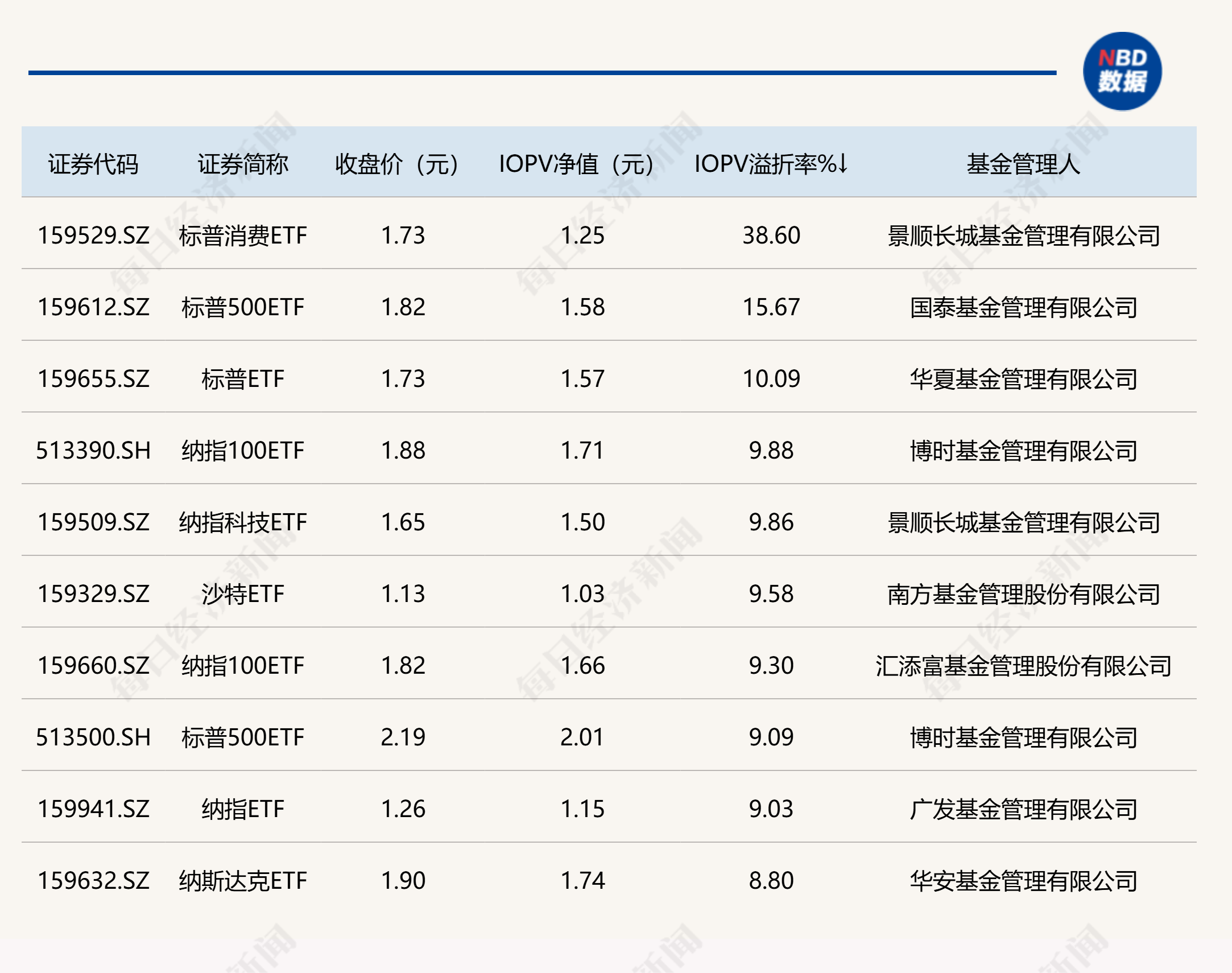Click premium rate value 9.30

click(x=771, y=666)
